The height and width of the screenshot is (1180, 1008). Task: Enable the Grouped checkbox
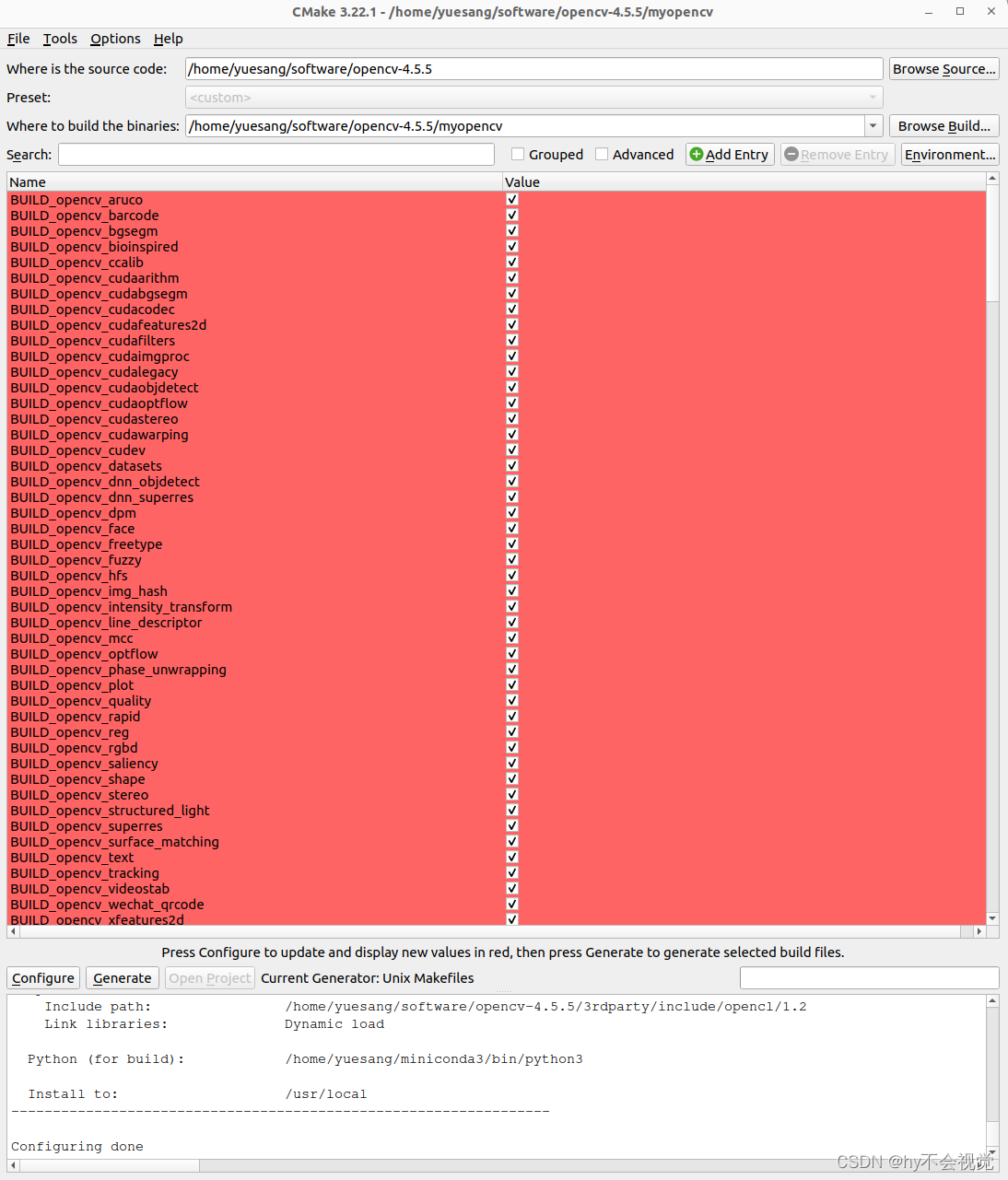(x=518, y=154)
